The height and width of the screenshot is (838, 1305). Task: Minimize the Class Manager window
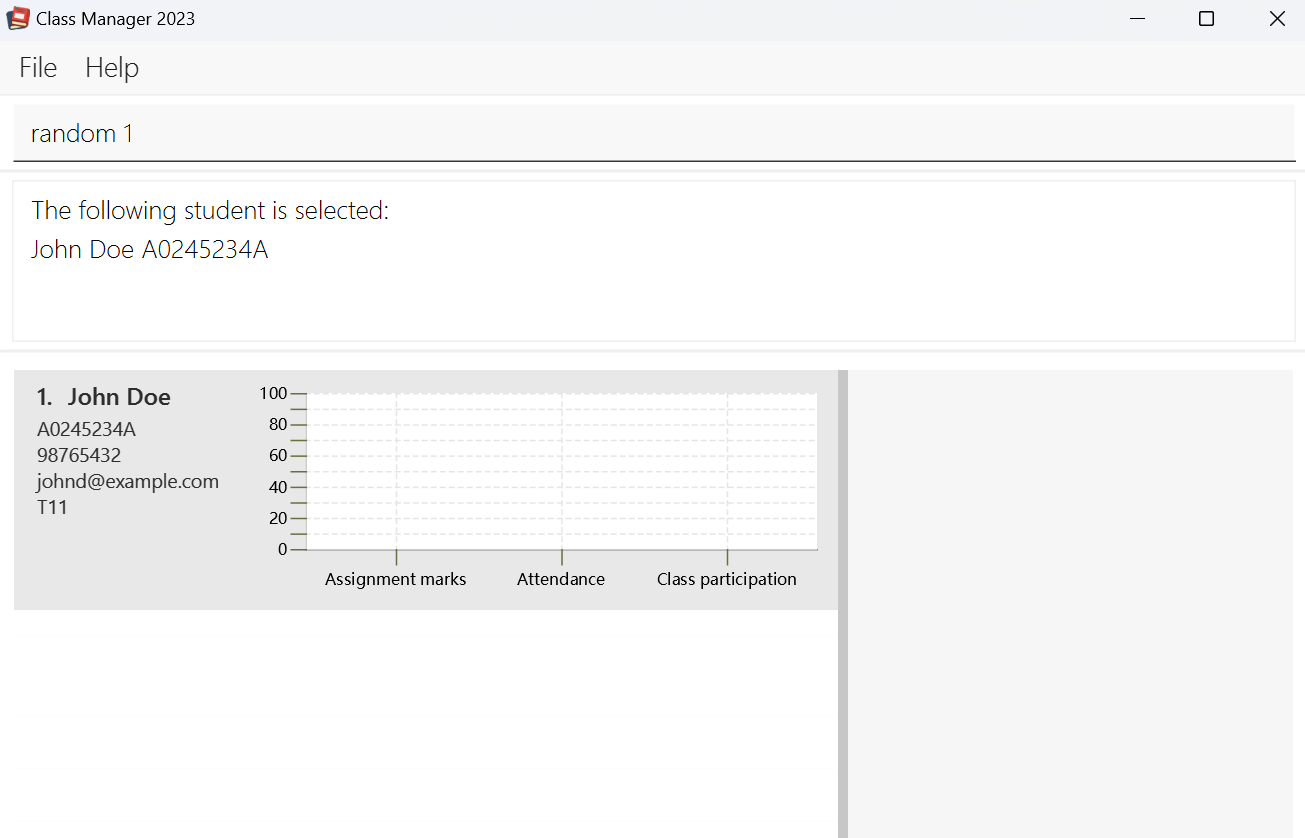(1137, 19)
